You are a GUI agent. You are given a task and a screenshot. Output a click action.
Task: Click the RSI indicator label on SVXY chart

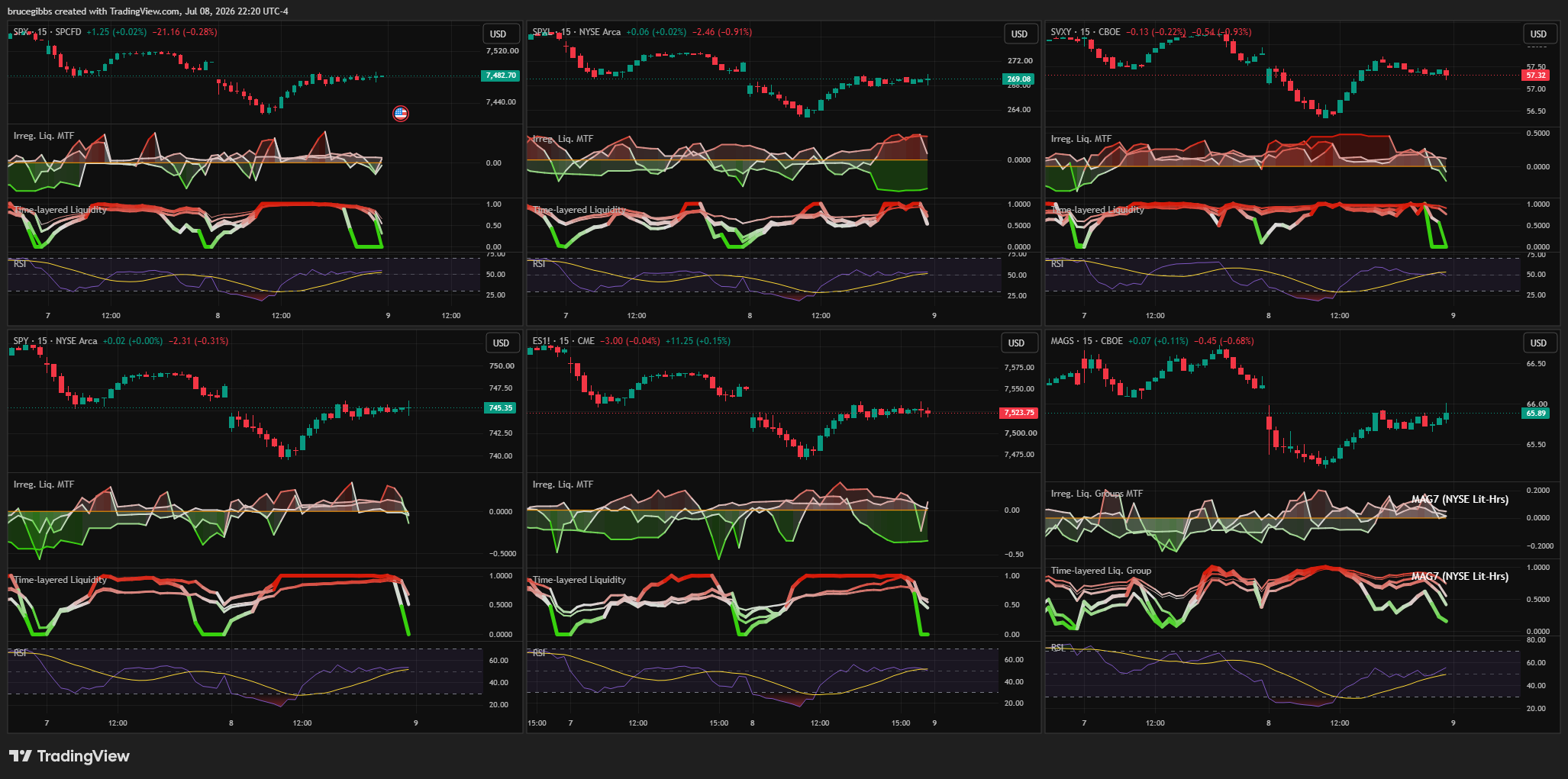[1057, 264]
